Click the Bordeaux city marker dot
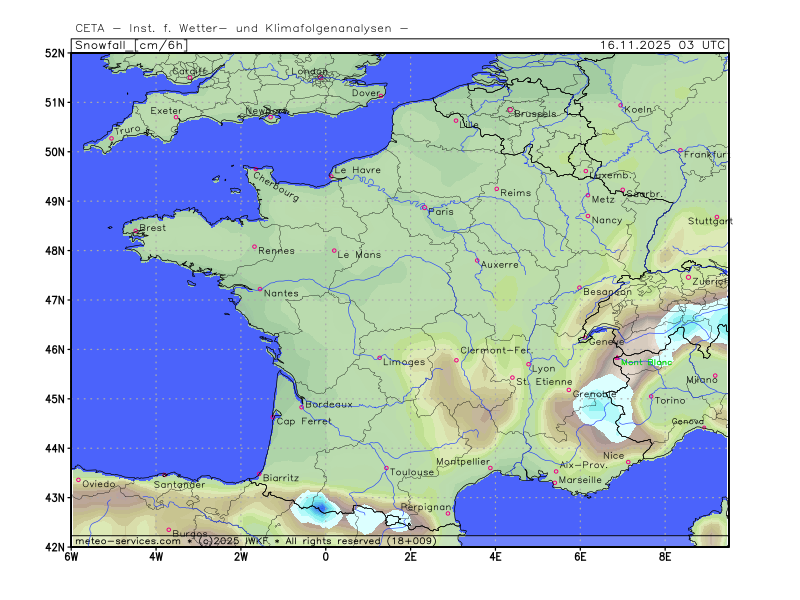The image size is (800, 600). pos(302,407)
